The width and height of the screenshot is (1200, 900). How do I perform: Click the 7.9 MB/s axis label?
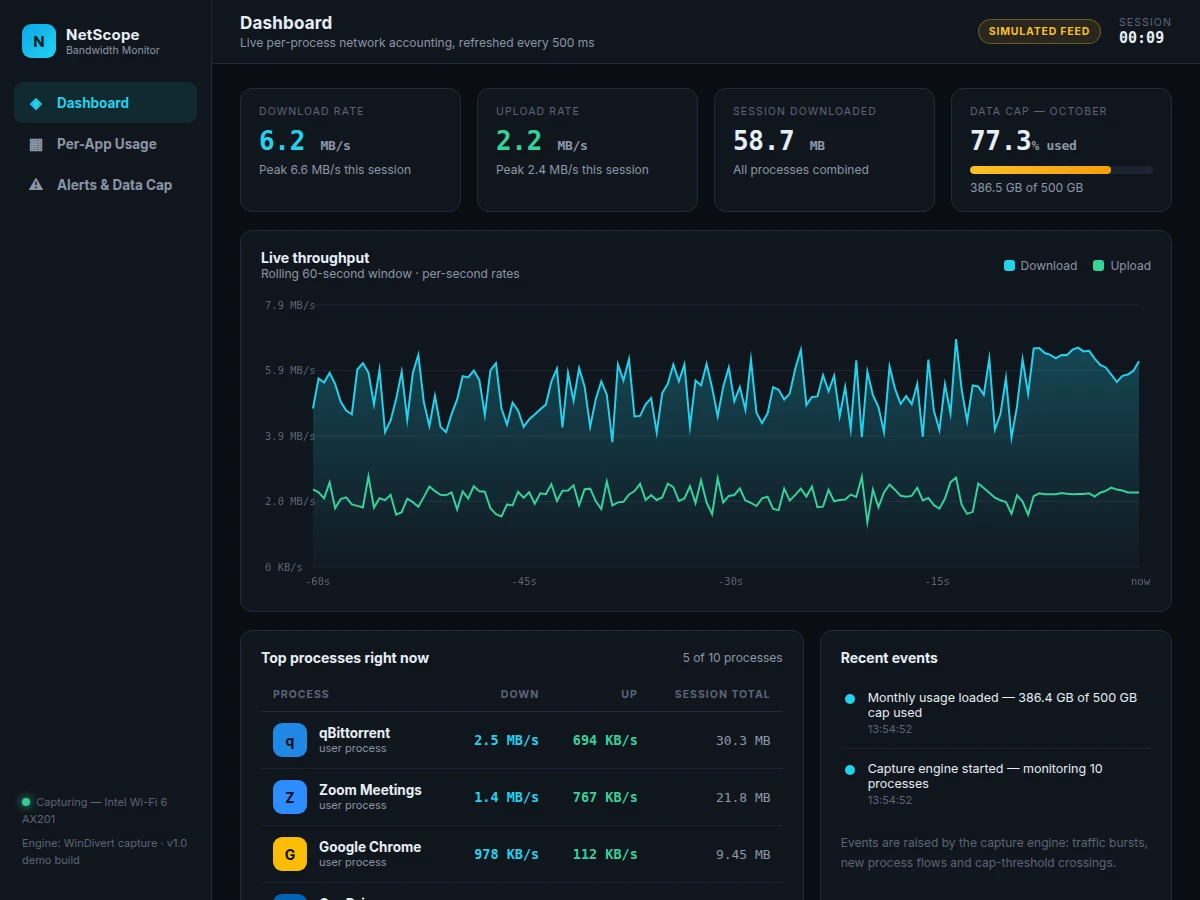pos(290,305)
